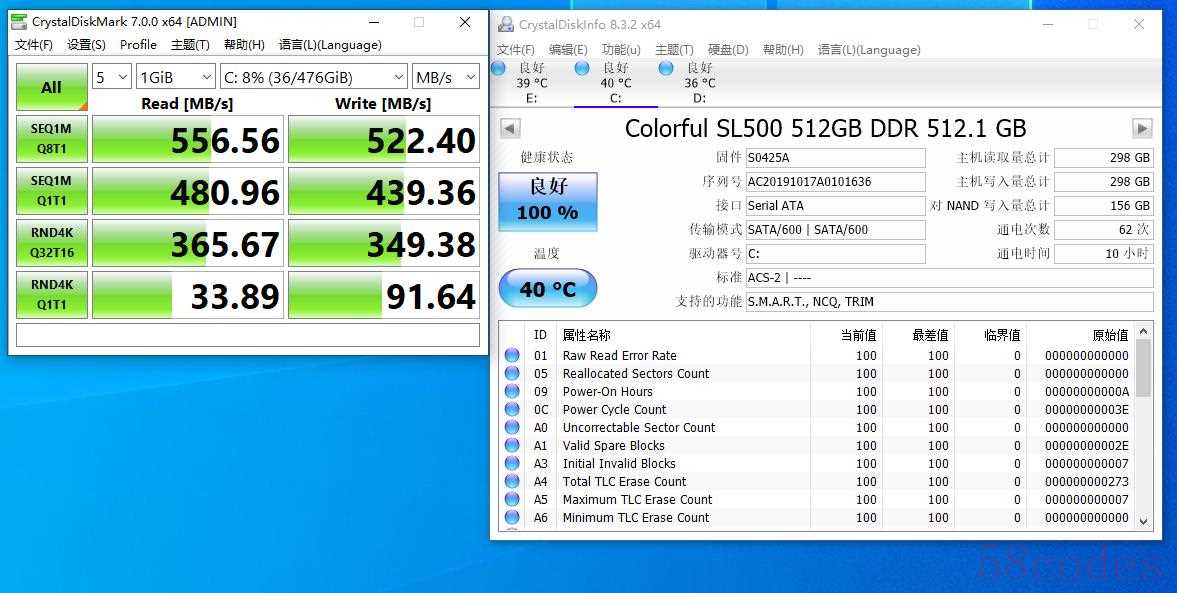Open CrystalDiskMark Profile menu
Screen dimensions: 1177x593
click(x=138, y=45)
